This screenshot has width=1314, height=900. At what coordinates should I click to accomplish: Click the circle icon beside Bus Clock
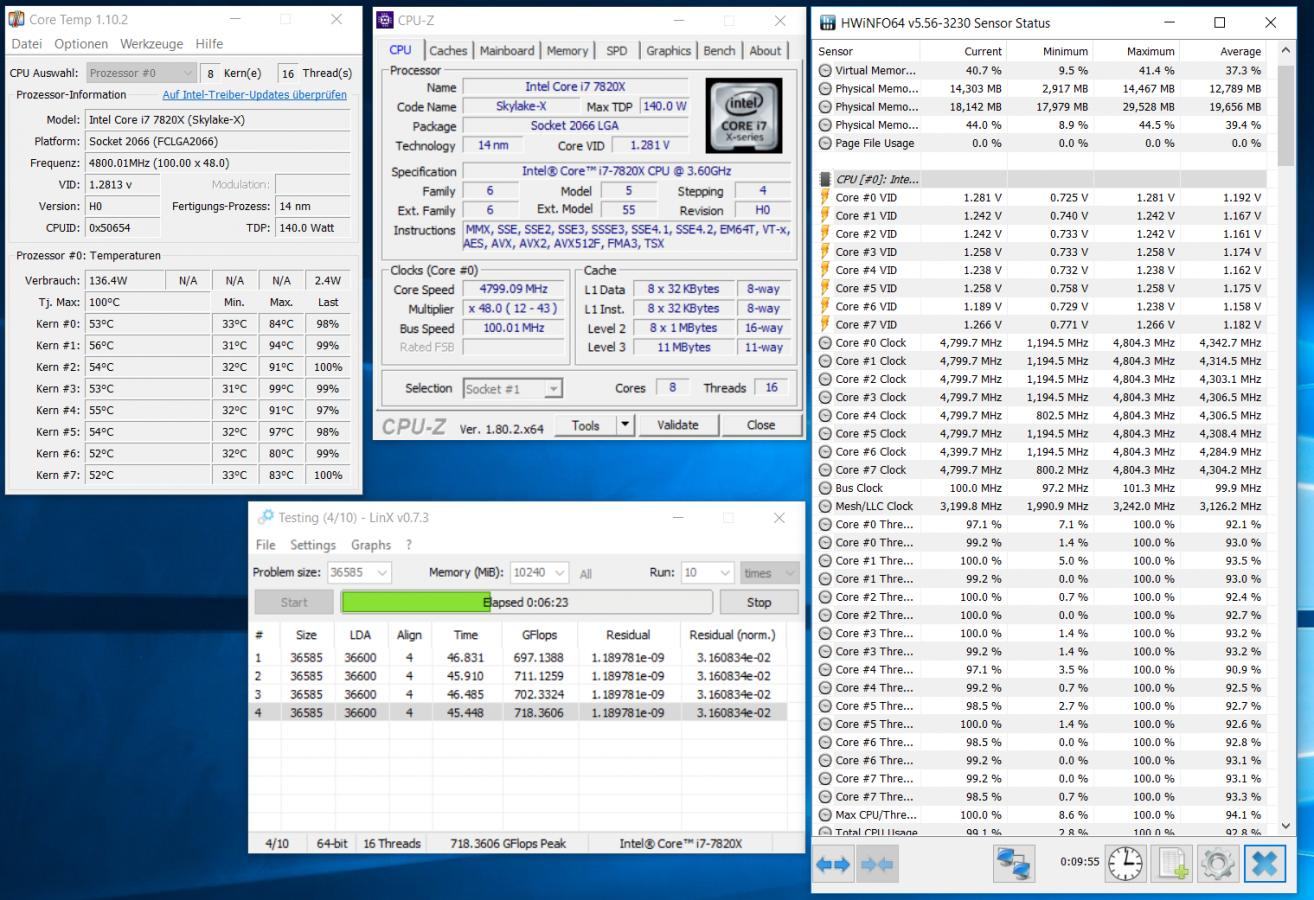(825, 488)
